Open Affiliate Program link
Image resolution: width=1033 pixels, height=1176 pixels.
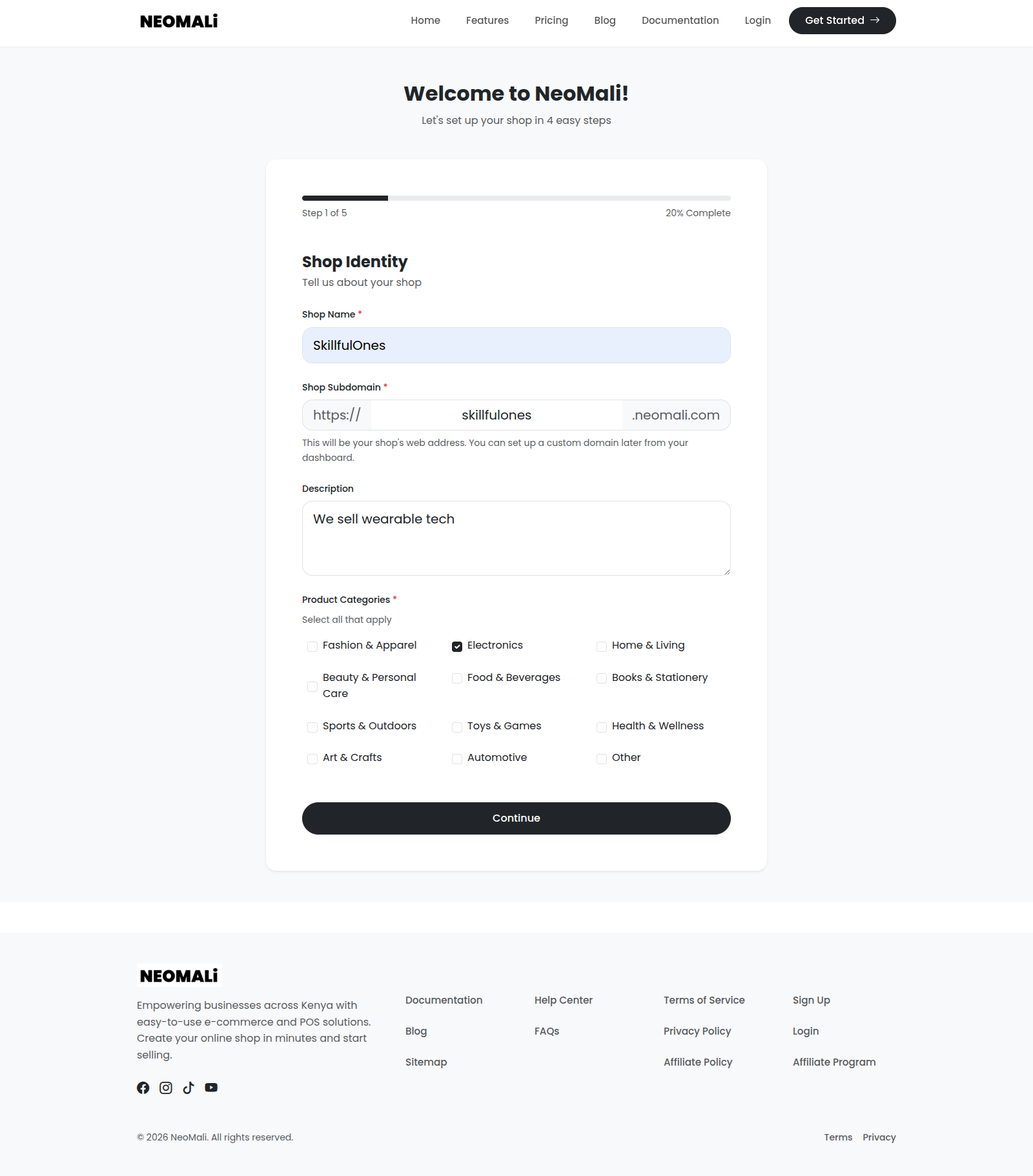coord(834,1062)
